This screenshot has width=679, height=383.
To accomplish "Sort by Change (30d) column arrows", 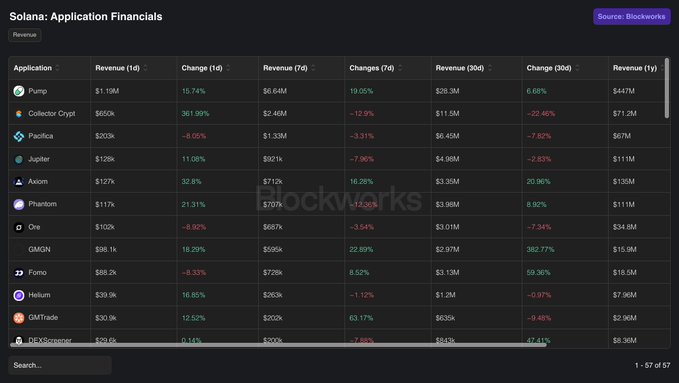I will (577, 68).
